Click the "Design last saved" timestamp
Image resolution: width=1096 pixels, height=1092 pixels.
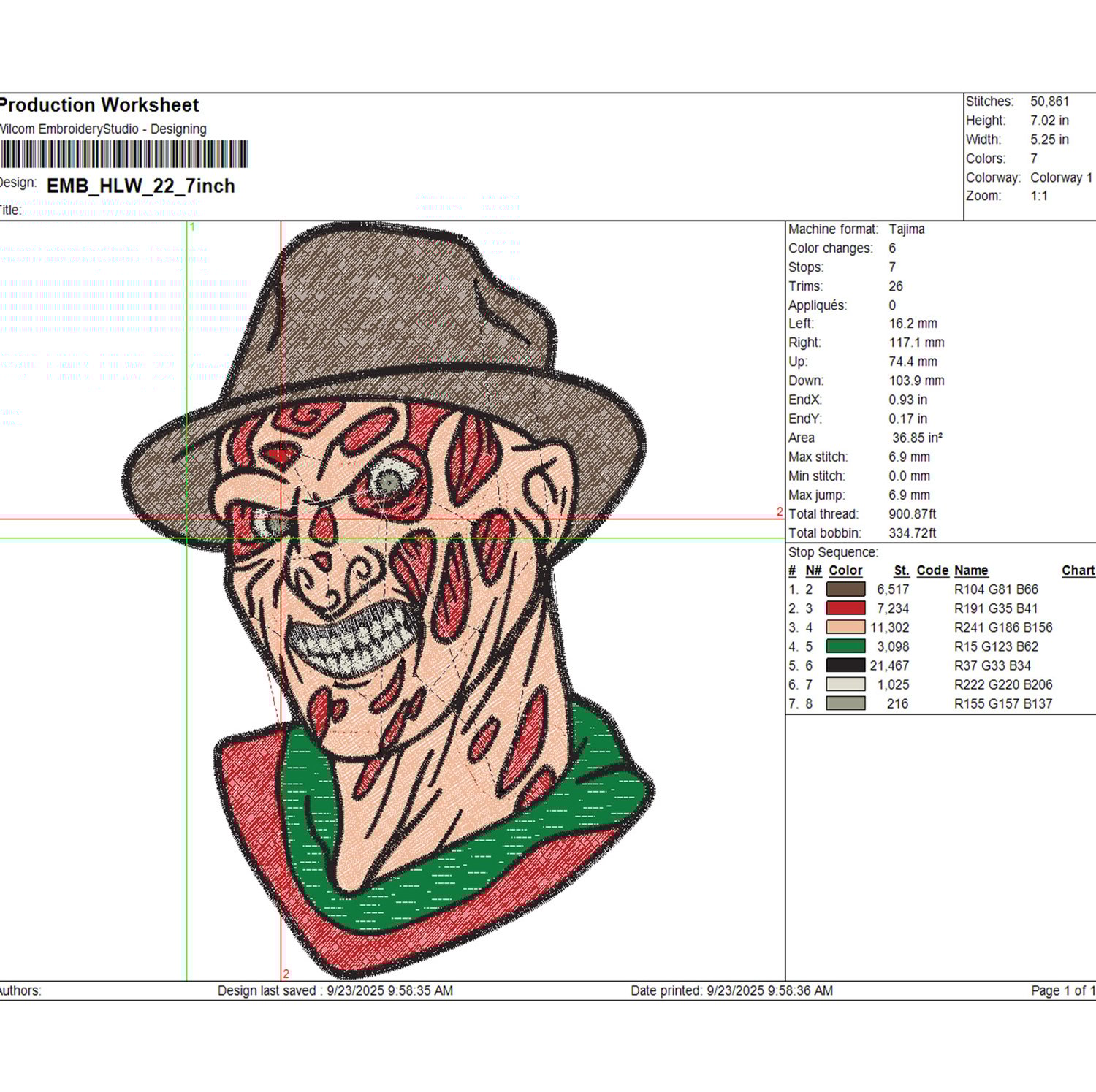pos(335,990)
